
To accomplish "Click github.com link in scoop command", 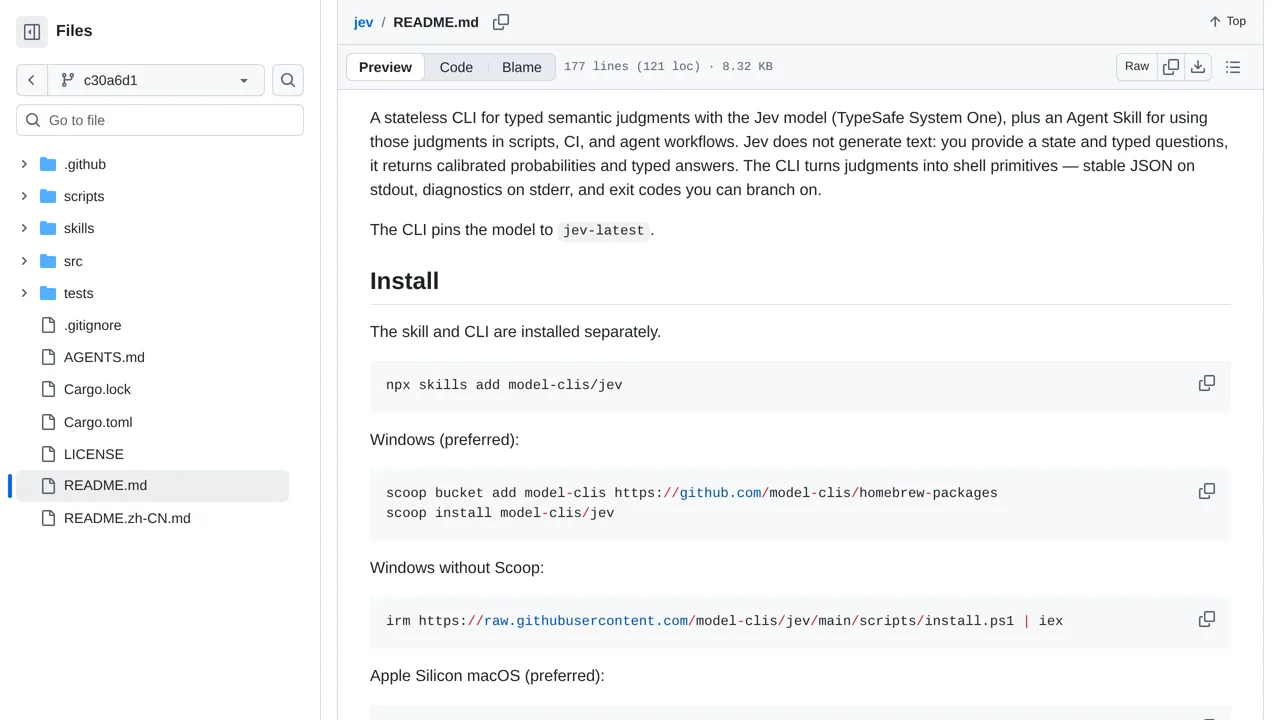I will pyautogui.click(x=721, y=493).
